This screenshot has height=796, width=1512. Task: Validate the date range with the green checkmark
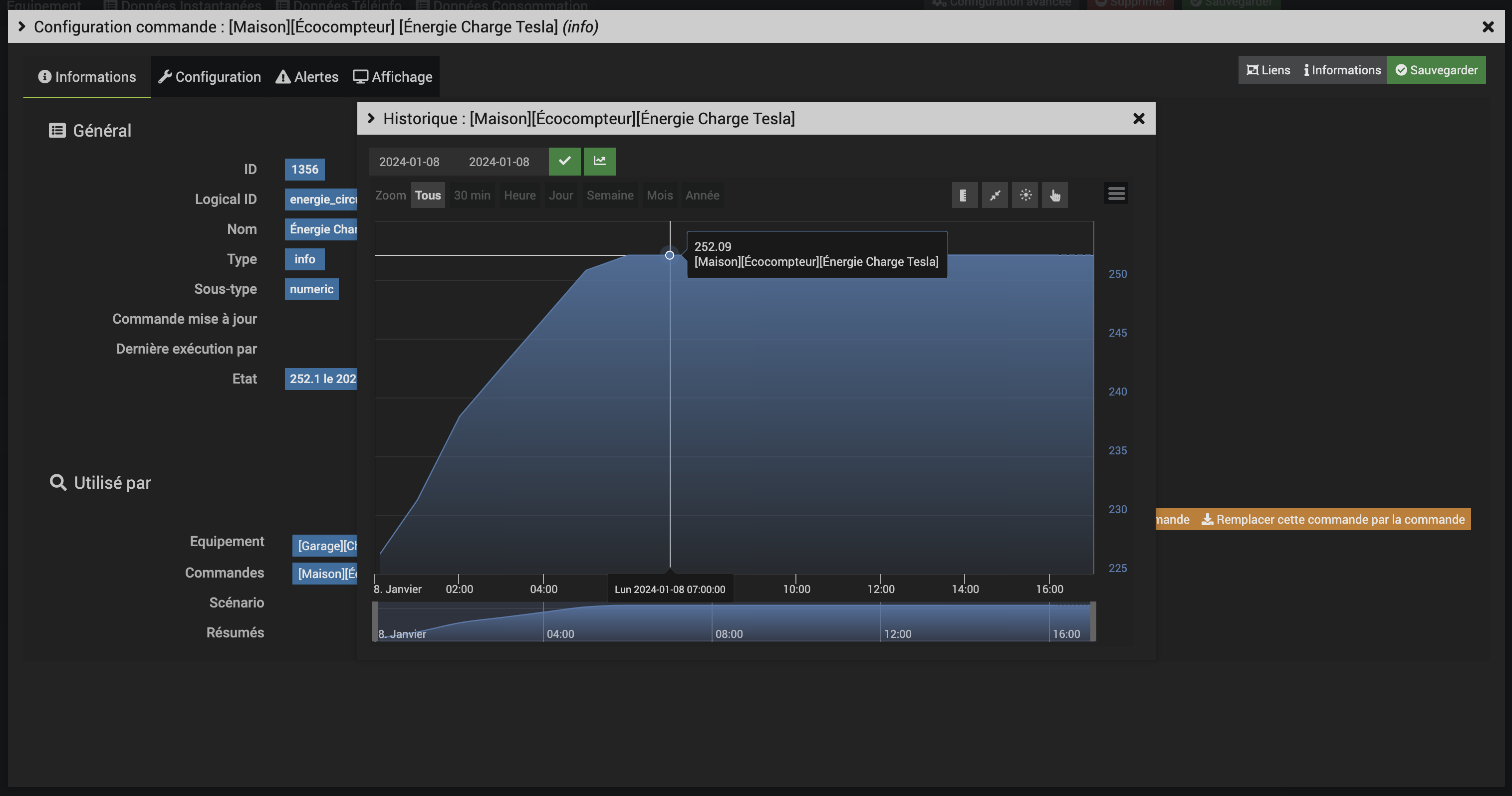pos(565,161)
